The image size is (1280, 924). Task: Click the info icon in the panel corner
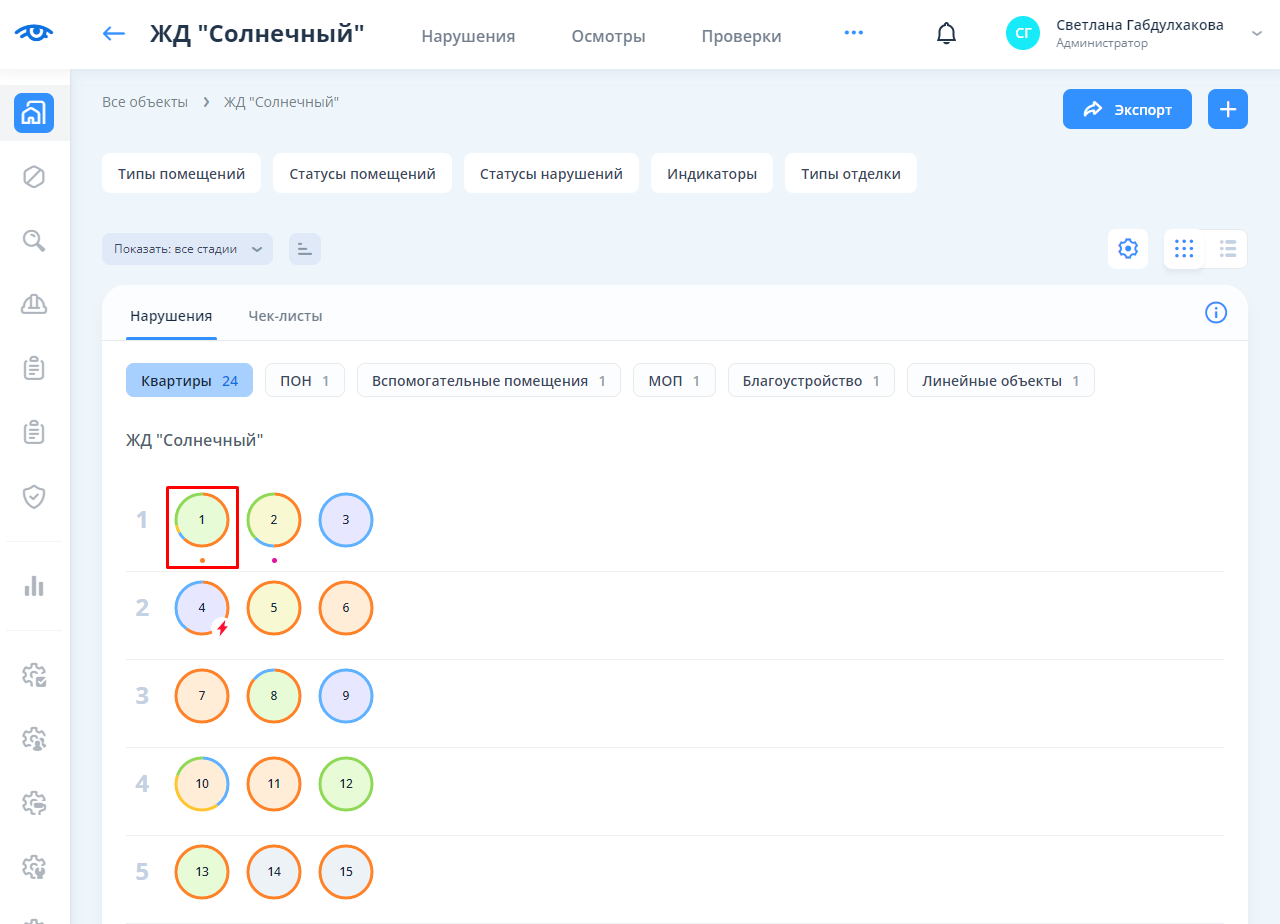click(x=1216, y=313)
